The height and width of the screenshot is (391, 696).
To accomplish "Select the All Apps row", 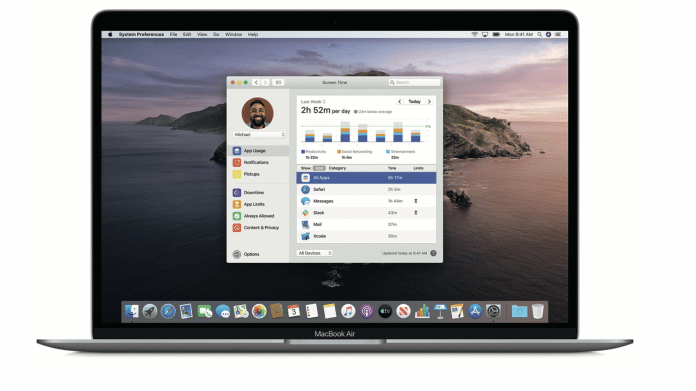I will 366,178.
